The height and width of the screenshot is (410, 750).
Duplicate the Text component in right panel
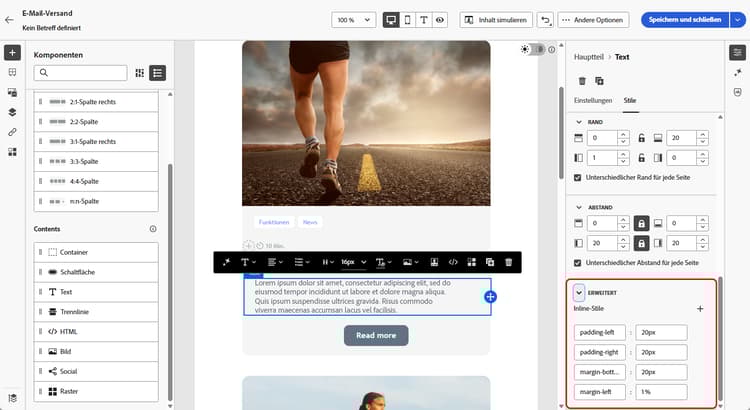click(599, 81)
